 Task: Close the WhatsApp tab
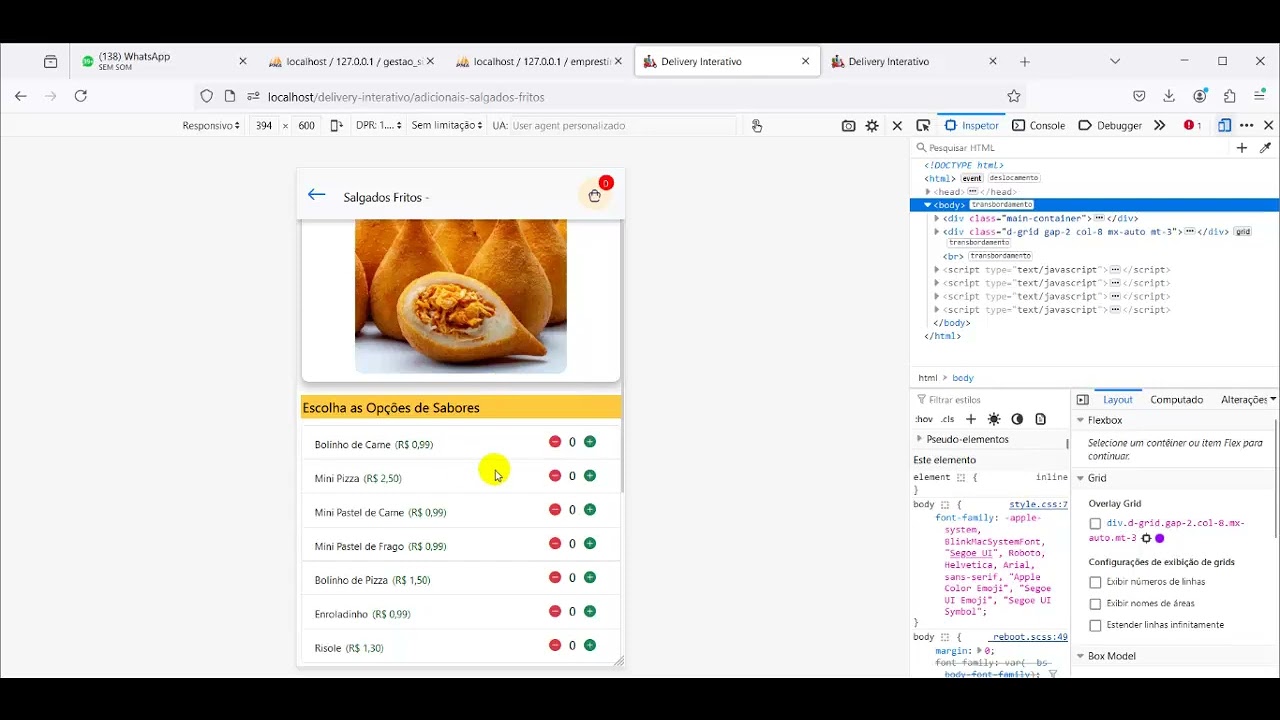point(242,61)
